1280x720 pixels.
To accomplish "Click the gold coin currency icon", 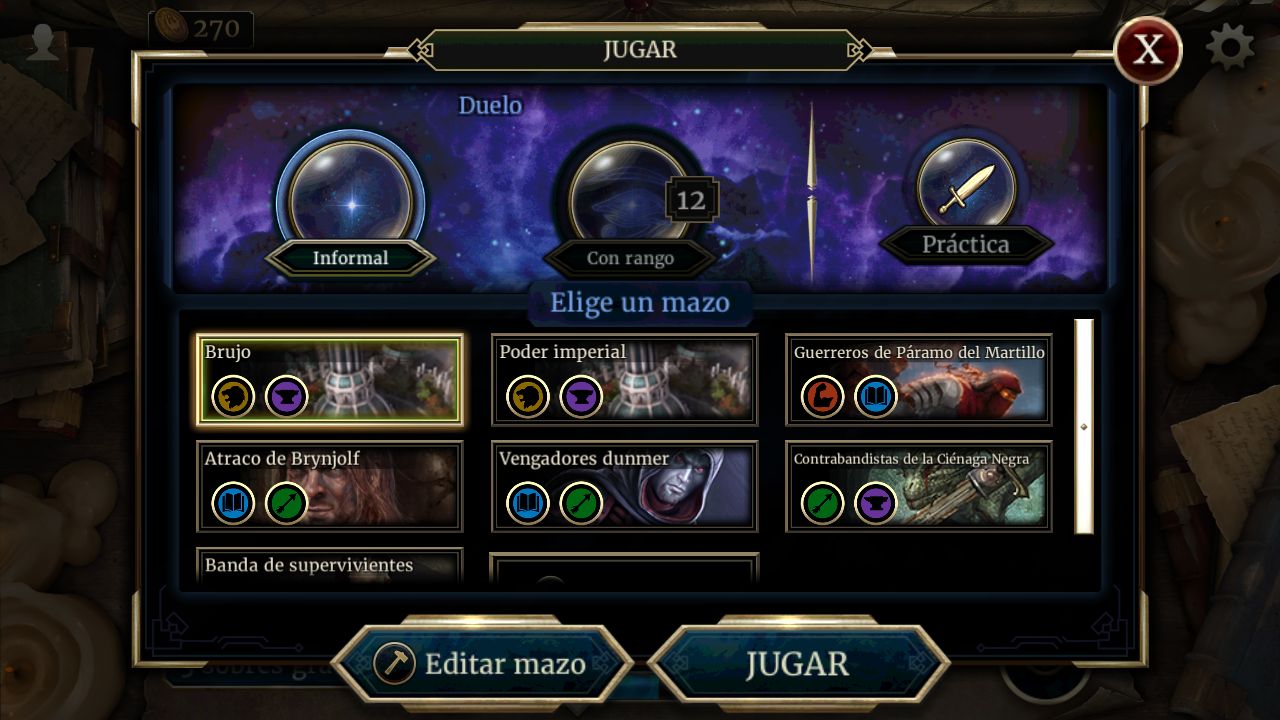I will [168, 29].
